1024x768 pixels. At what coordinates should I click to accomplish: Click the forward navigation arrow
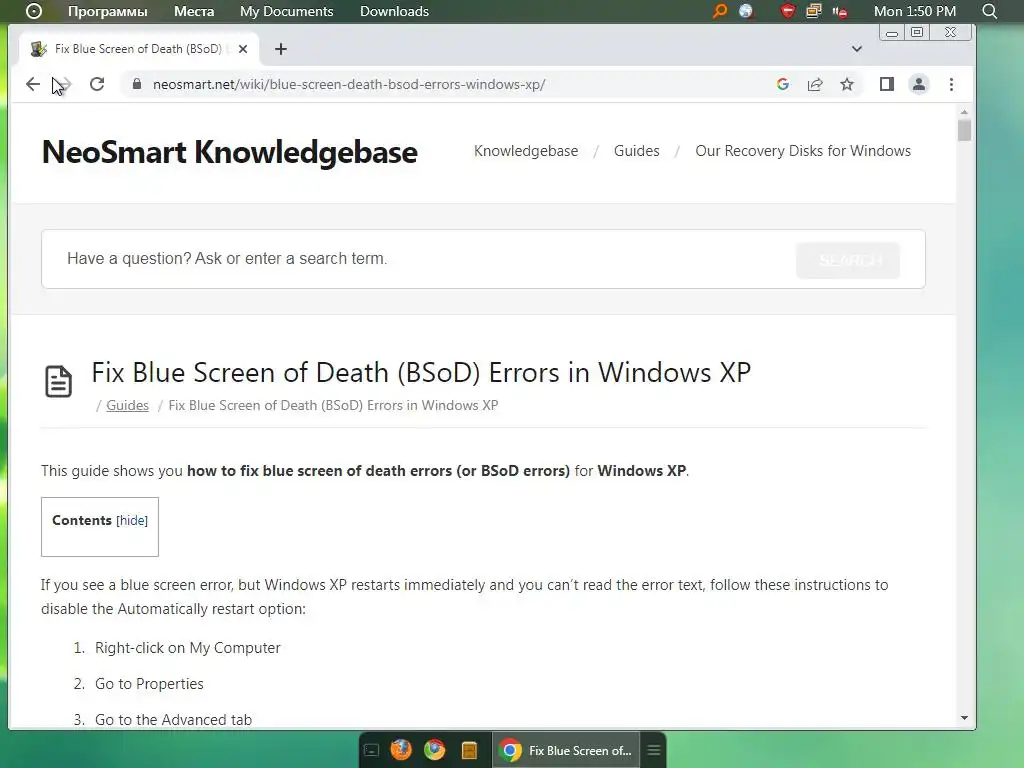(x=64, y=84)
